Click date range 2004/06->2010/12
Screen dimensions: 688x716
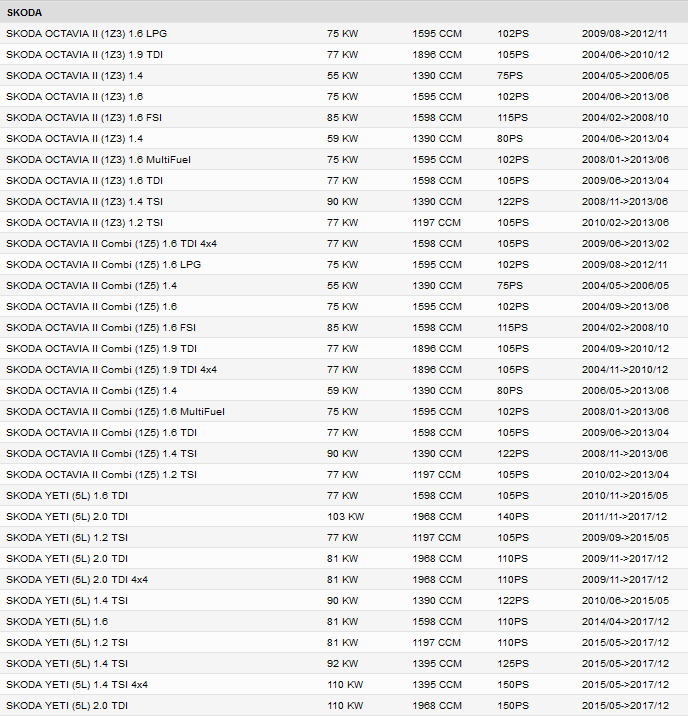[x=625, y=55]
